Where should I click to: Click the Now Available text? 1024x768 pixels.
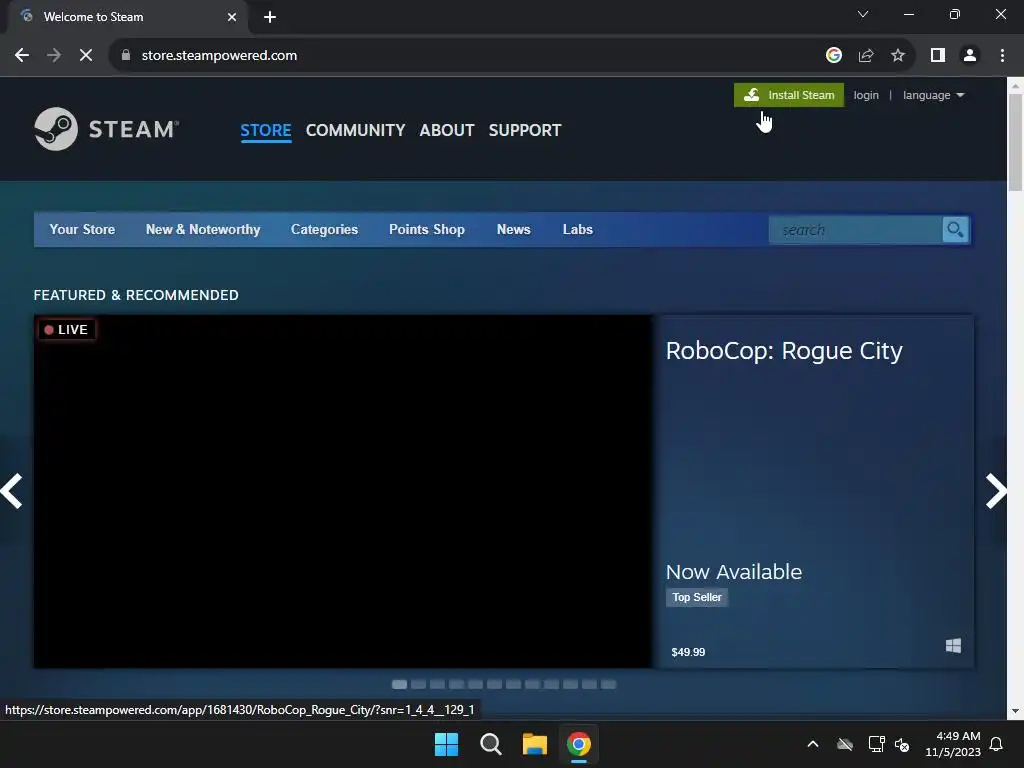(x=733, y=571)
